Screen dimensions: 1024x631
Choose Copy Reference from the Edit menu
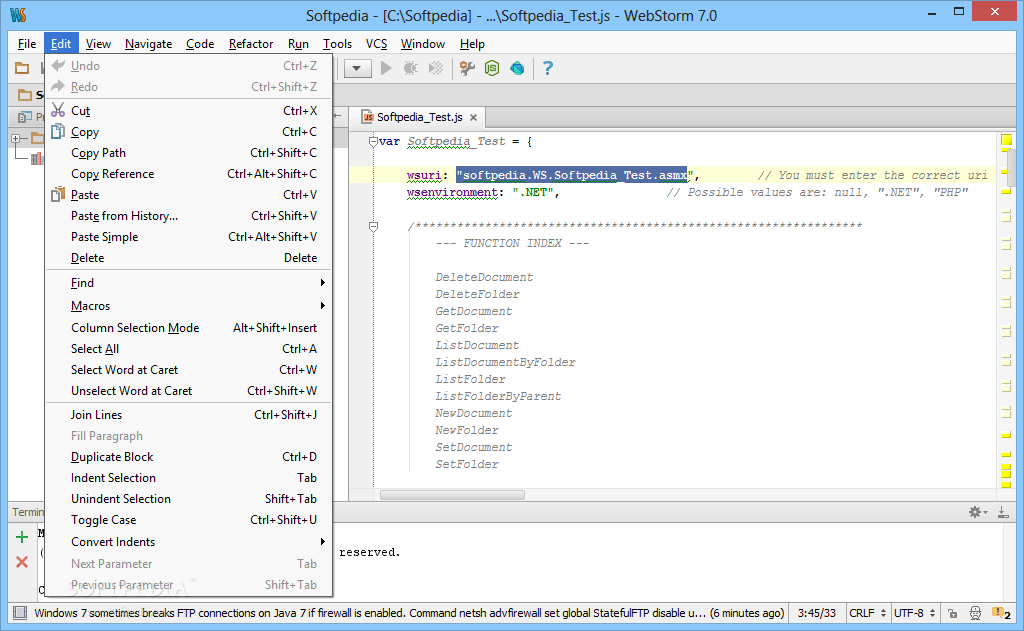(x=189, y=174)
